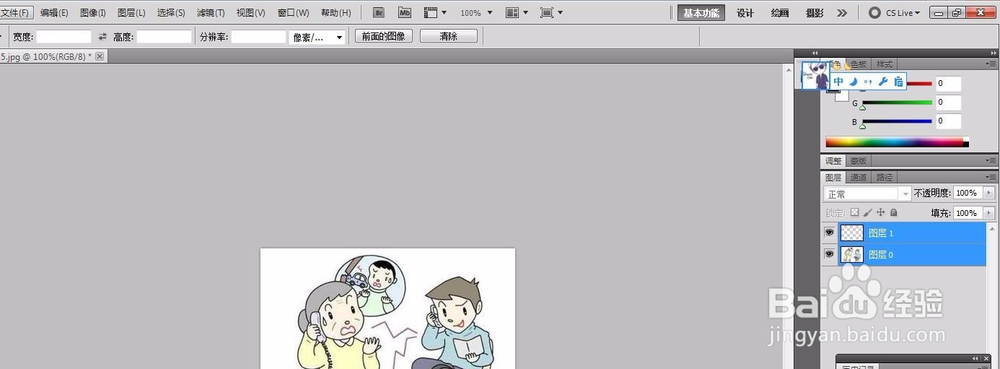Click the 前面的图像 button
1000x369 pixels.
coord(384,36)
